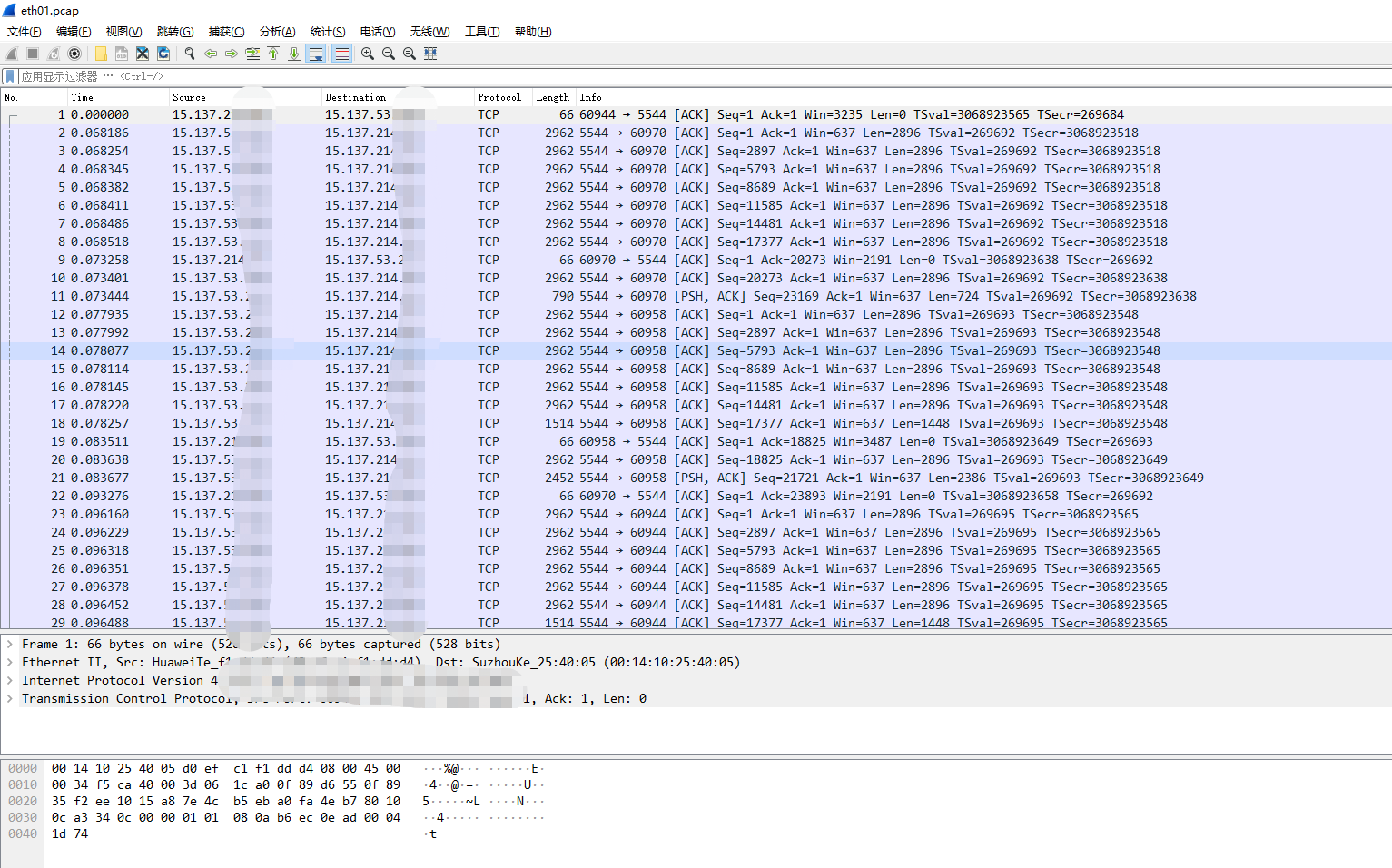Click the display filter bookmark icon
This screenshot has height=868, width=1392.
[x=10, y=76]
